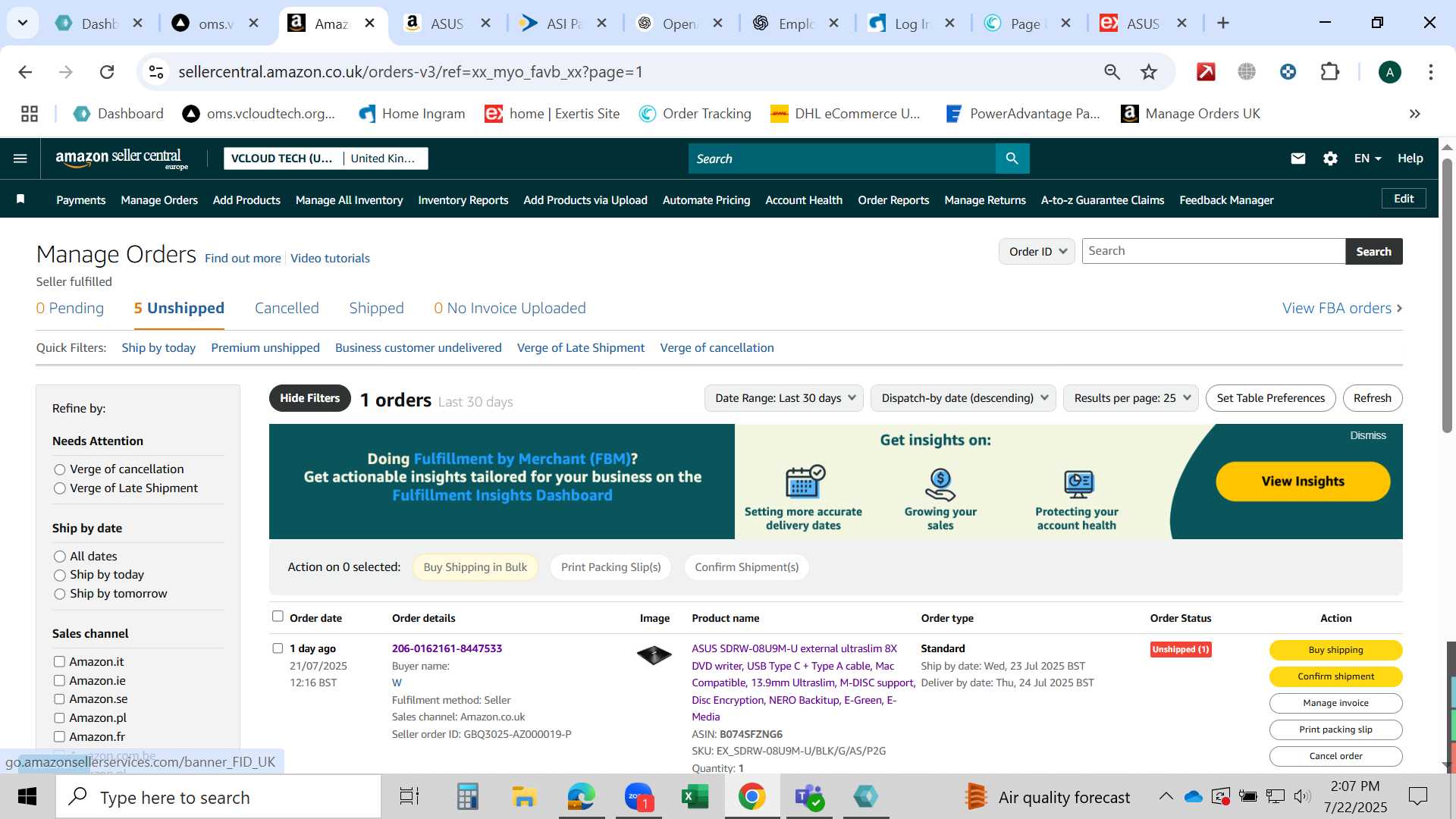Click the magnifier search button in header
This screenshot has height=819, width=1456.
[x=1012, y=158]
